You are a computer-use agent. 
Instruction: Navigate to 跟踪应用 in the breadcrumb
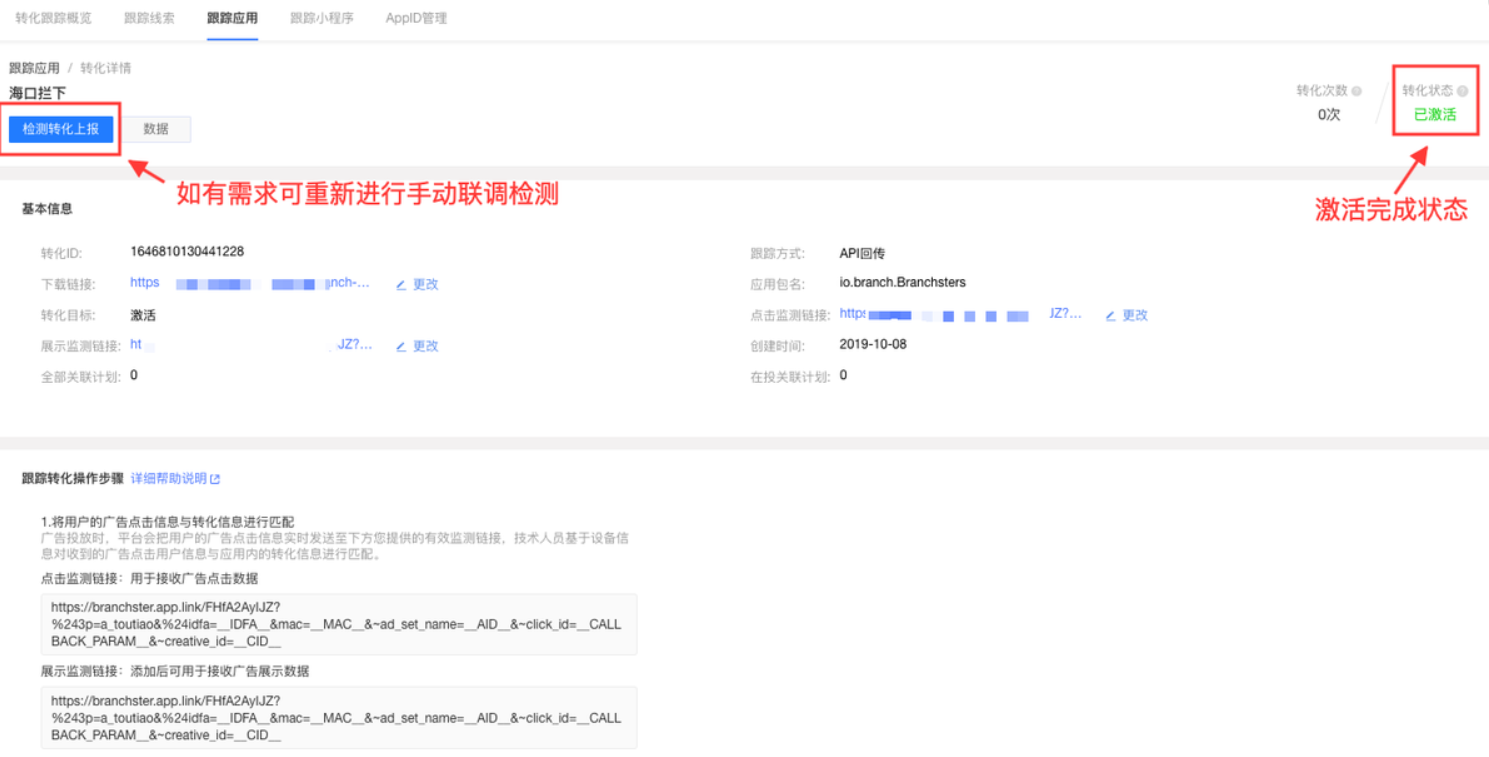(34, 68)
